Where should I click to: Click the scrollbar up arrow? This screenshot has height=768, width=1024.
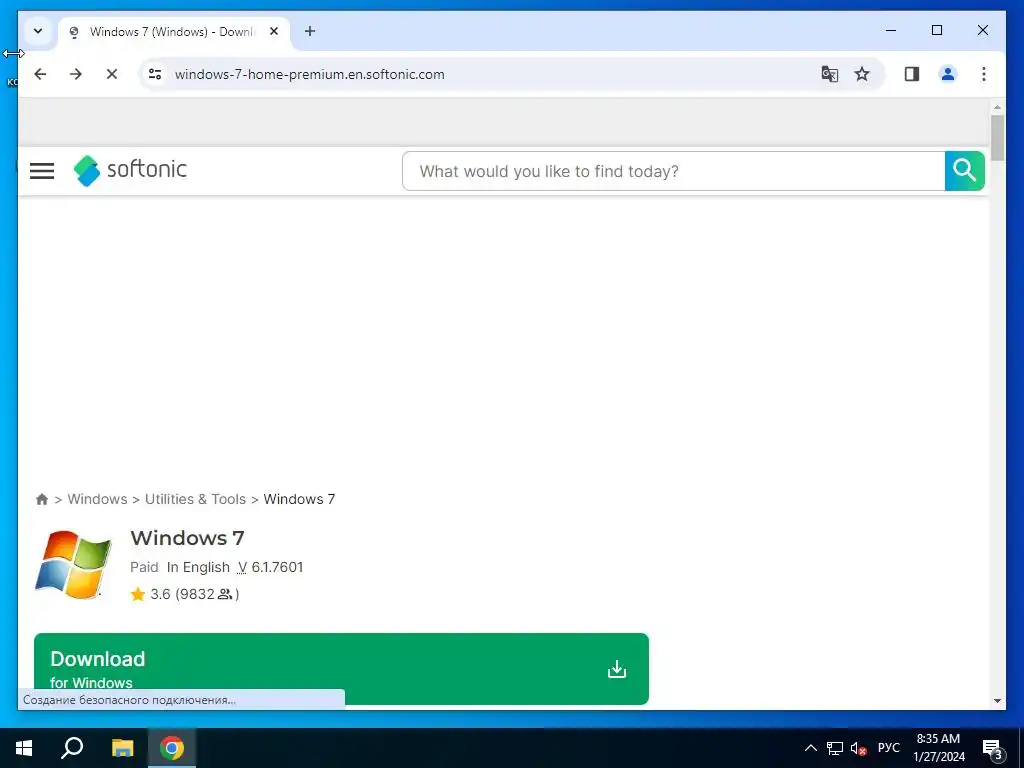pos(997,106)
